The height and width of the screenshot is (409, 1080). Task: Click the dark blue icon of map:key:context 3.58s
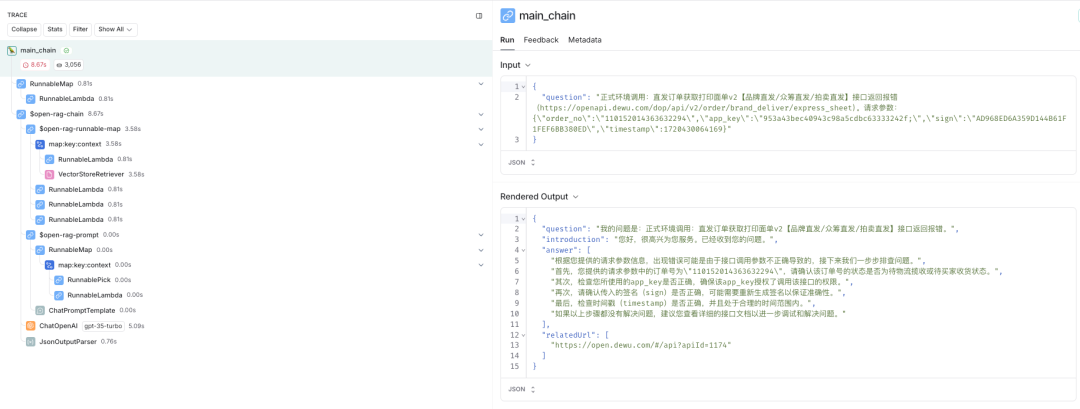40,144
